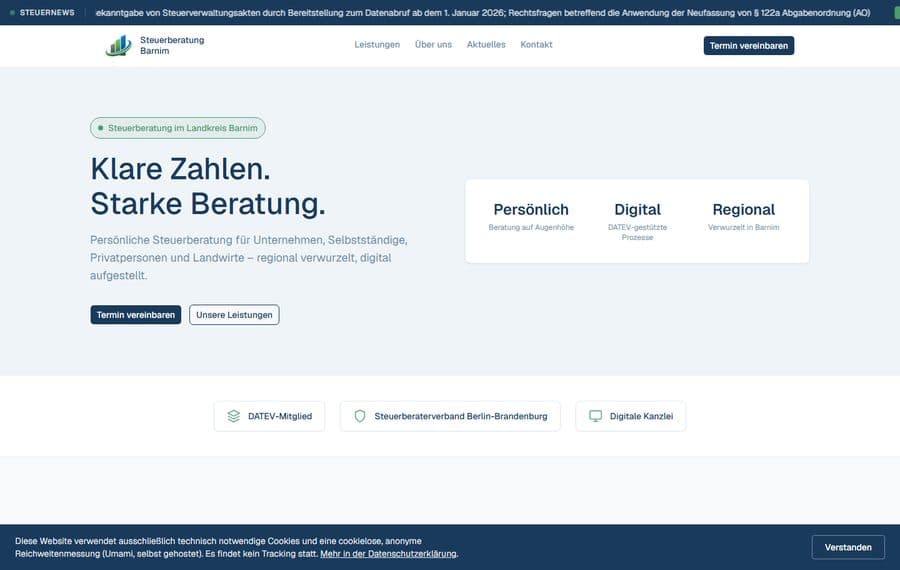Click Steuerberaterverband Berlin-Brandenburg badge text
The height and width of the screenshot is (570, 900).
tap(461, 416)
